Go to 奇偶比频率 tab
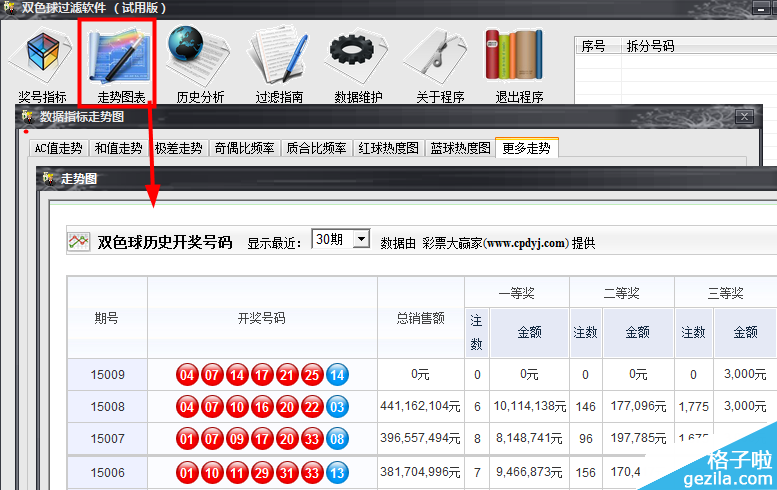Image resolution: width=777 pixels, height=490 pixels. point(244,148)
